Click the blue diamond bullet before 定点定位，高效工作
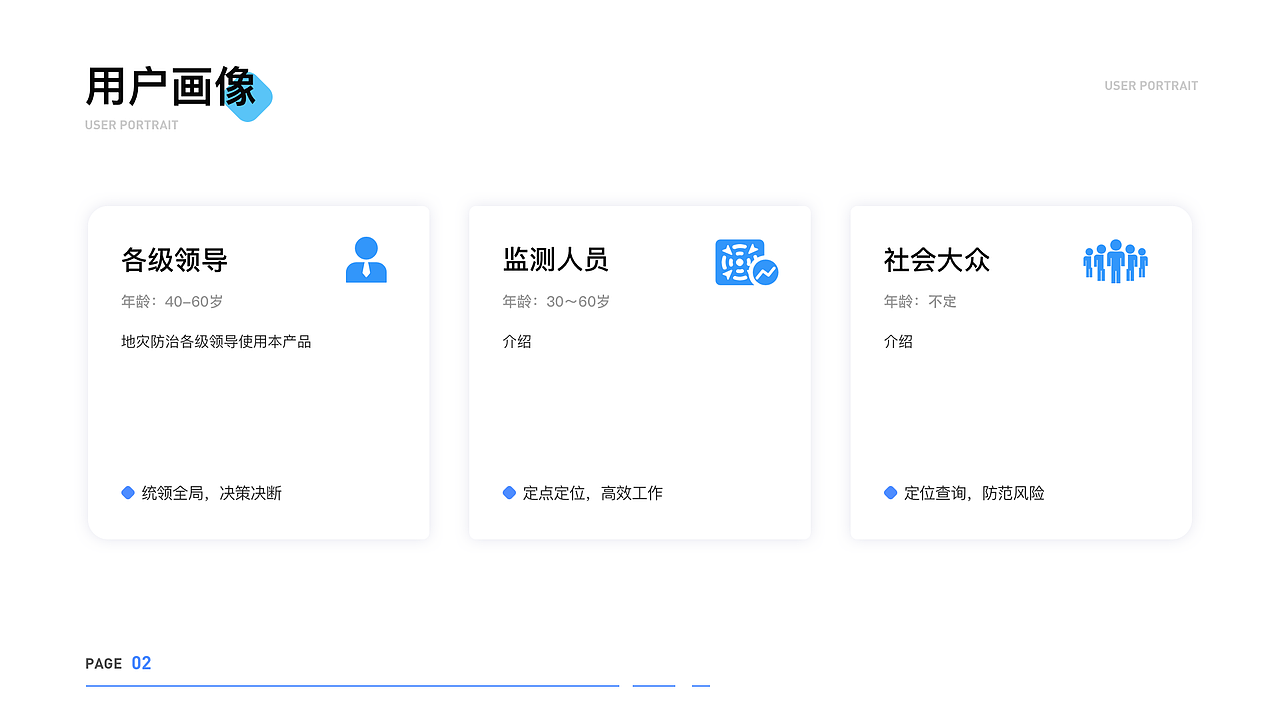This screenshot has height=720, width=1280. 509,492
